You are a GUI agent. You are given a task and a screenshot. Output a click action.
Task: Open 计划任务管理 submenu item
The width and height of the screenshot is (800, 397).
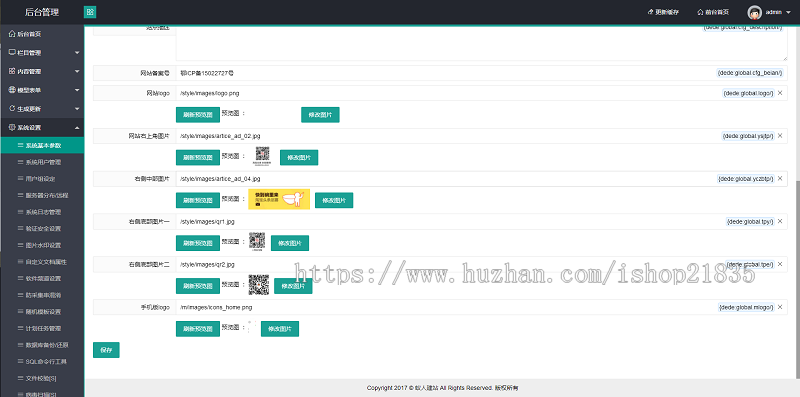[x=42, y=328]
